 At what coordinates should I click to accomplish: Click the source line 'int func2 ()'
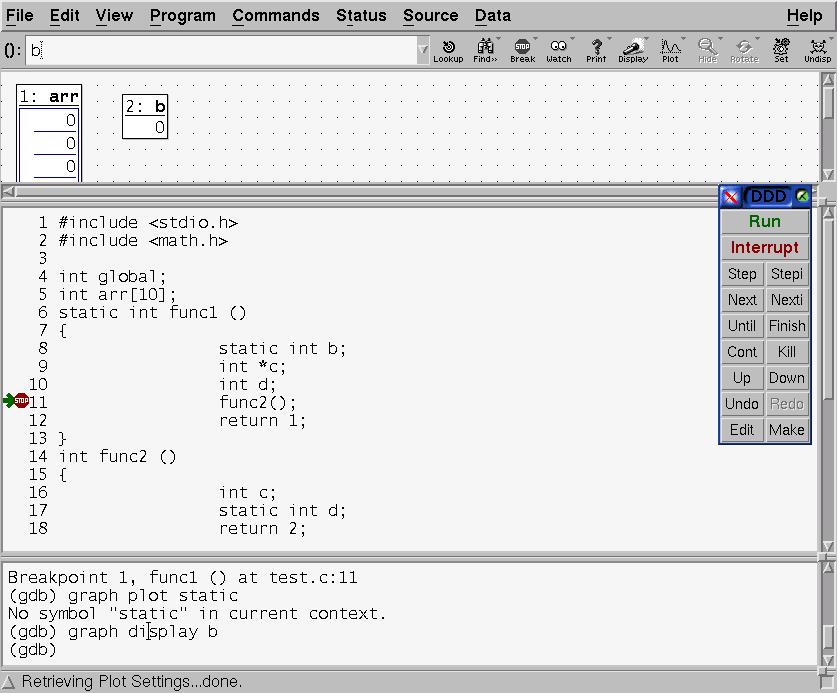117,456
